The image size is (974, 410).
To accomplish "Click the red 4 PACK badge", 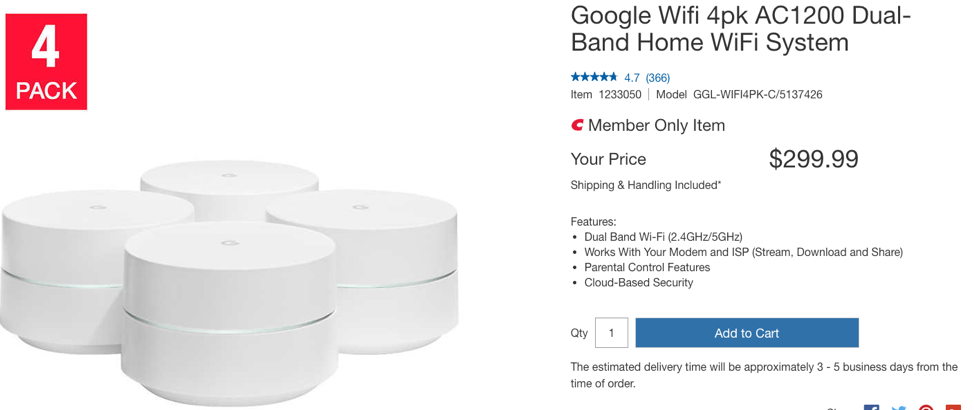I will pos(46,62).
